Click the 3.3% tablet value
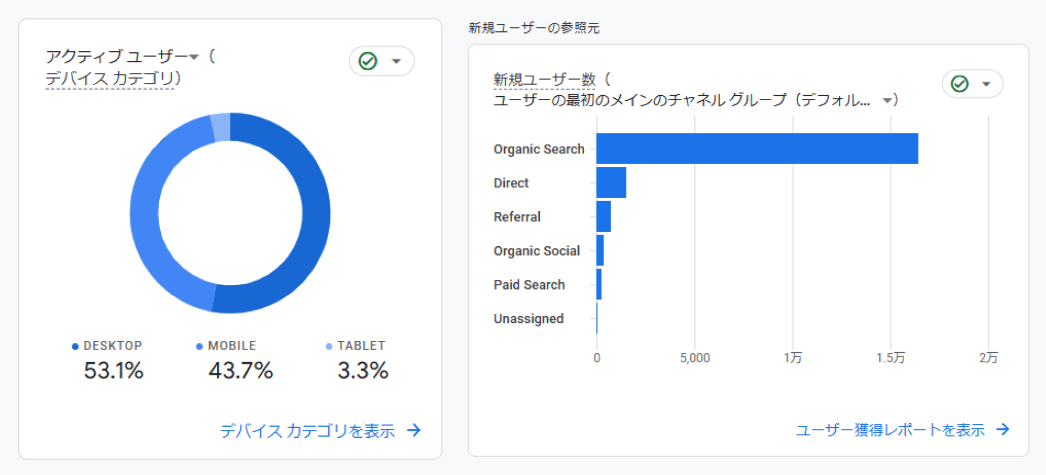The height and width of the screenshot is (475, 1046). pyautogui.click(x=363, y=370)
